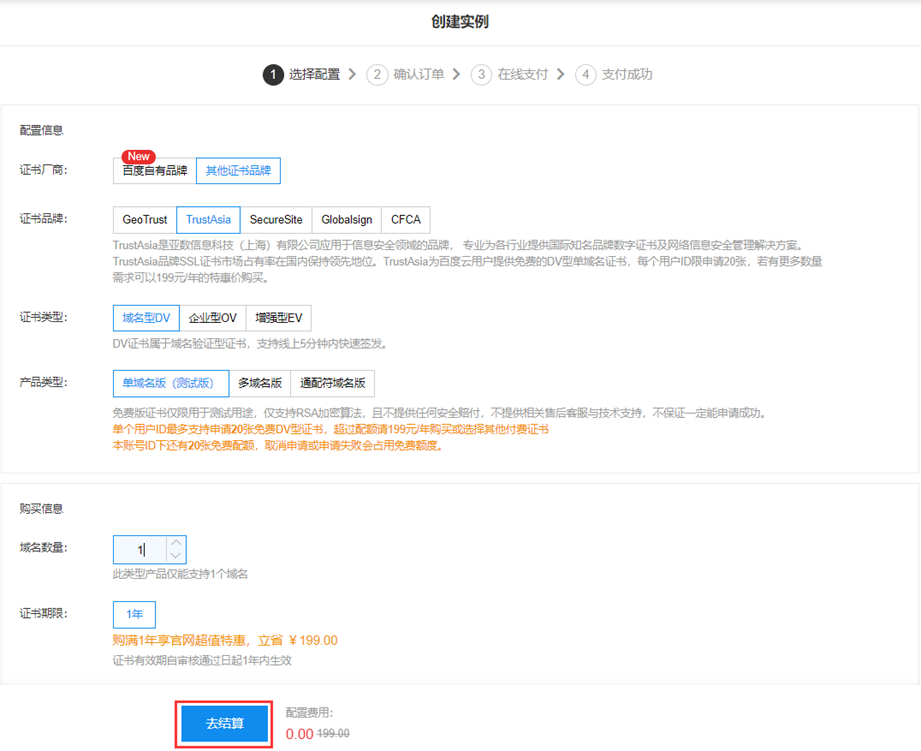
Task: Select 其他证书品牌 vendor option
Action: pyautogui.click(x=238, y=171)
